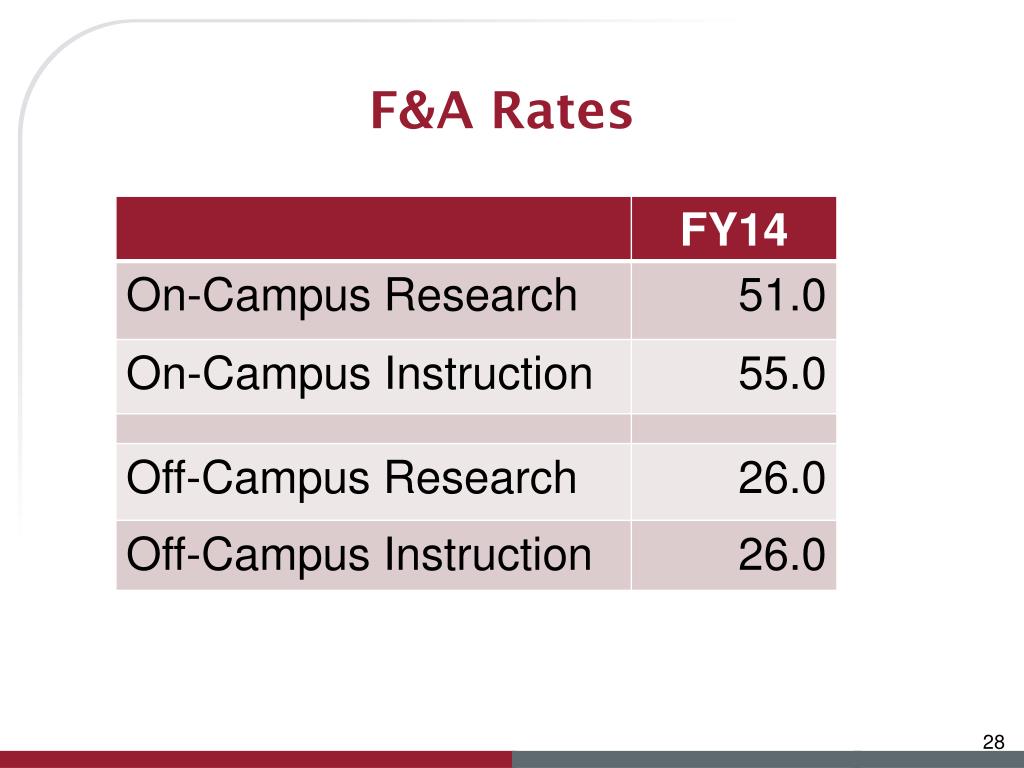This screenshot has width=1024, height=768.
Task: Click the F&A Rates slide title
Action: (x=502, y=110)
